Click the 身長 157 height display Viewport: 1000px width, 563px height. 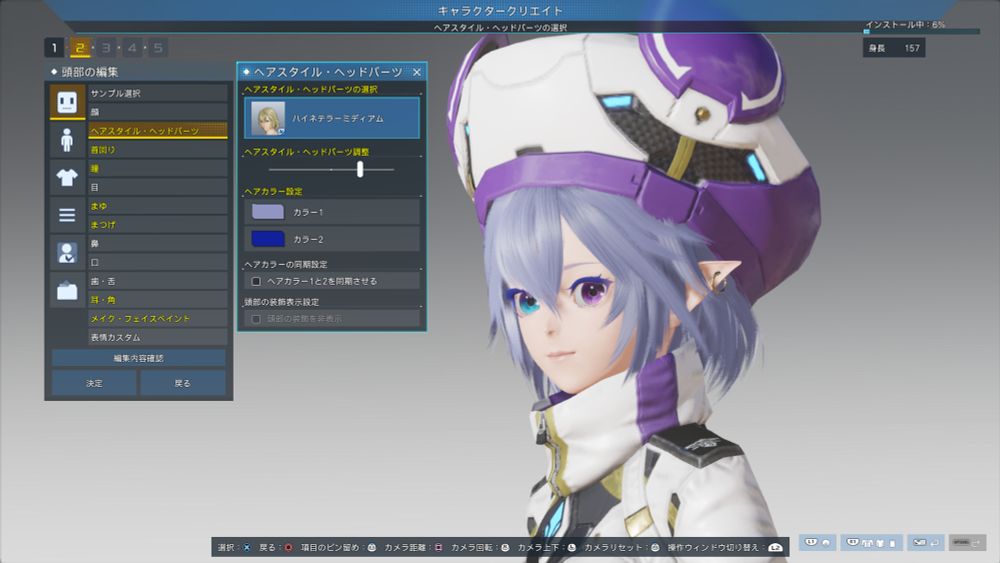click(x=893, y=48)
